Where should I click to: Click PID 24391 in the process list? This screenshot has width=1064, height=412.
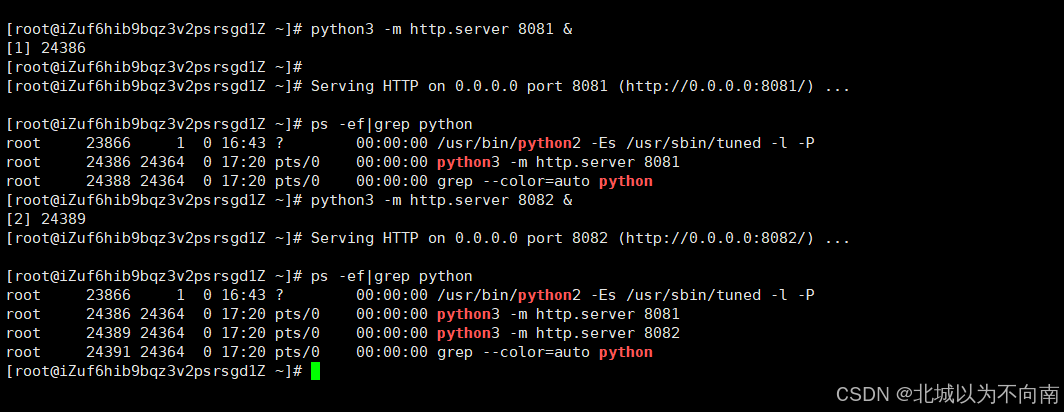tap(107, 352)
